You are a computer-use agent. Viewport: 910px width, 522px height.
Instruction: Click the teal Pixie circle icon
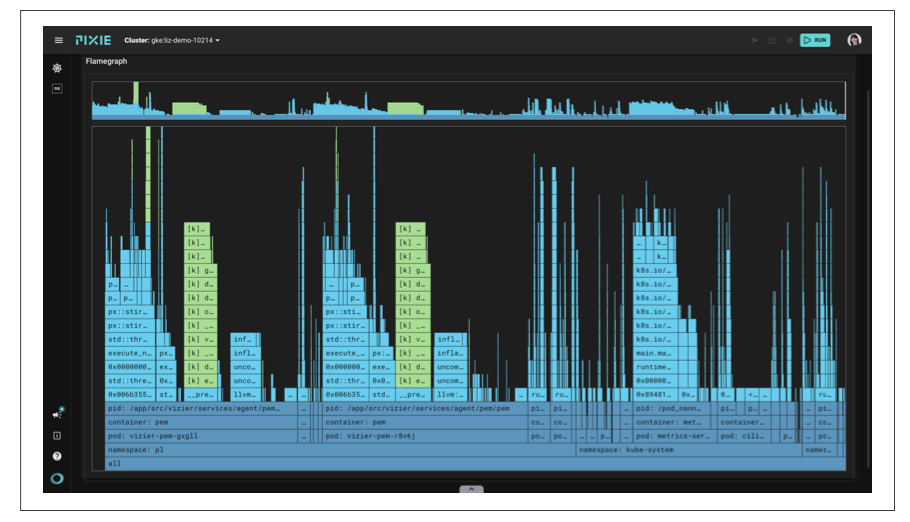coord(57,478)
